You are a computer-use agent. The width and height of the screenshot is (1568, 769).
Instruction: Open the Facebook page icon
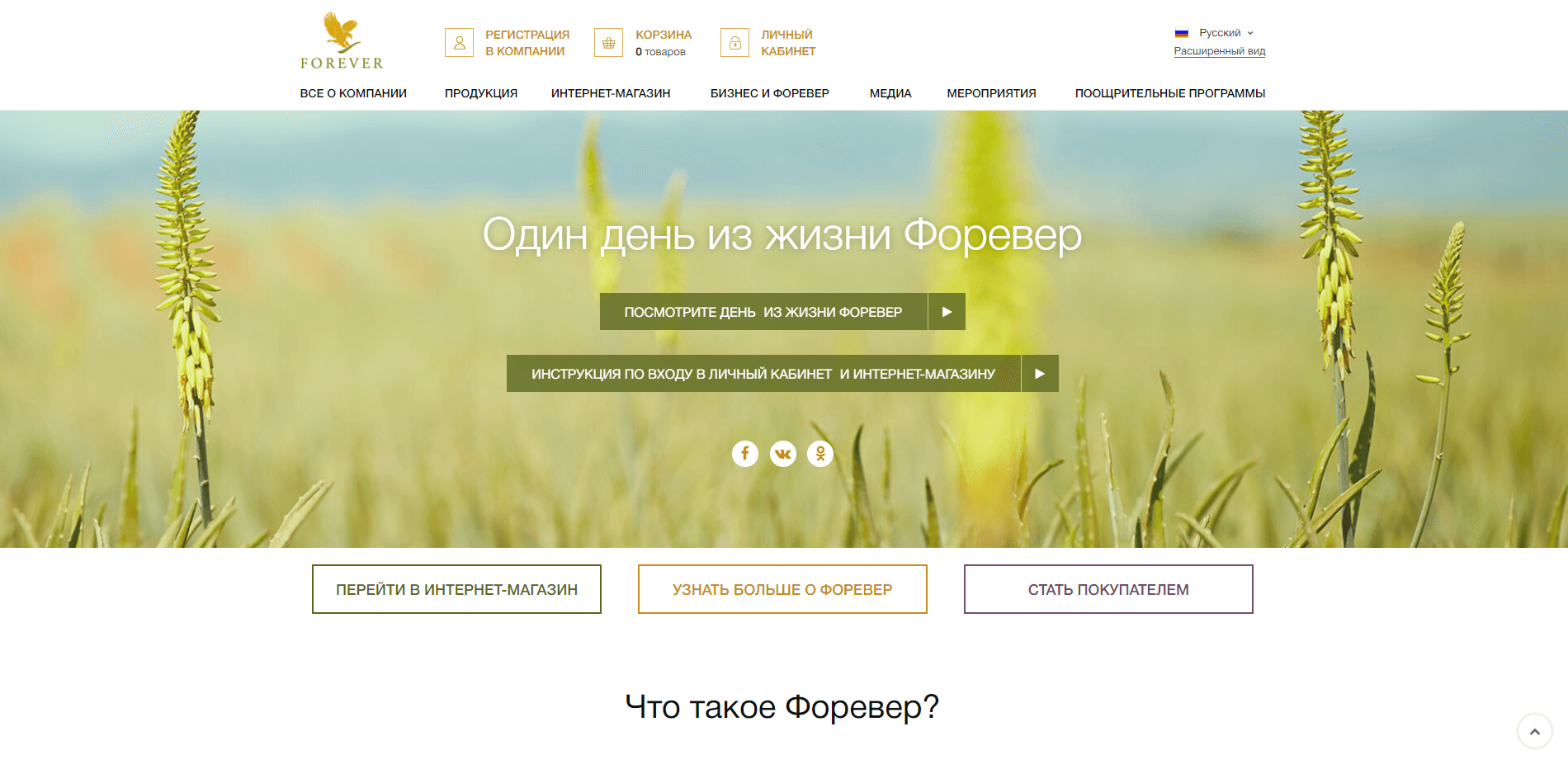pyautogui.click(x=744, y=453)
